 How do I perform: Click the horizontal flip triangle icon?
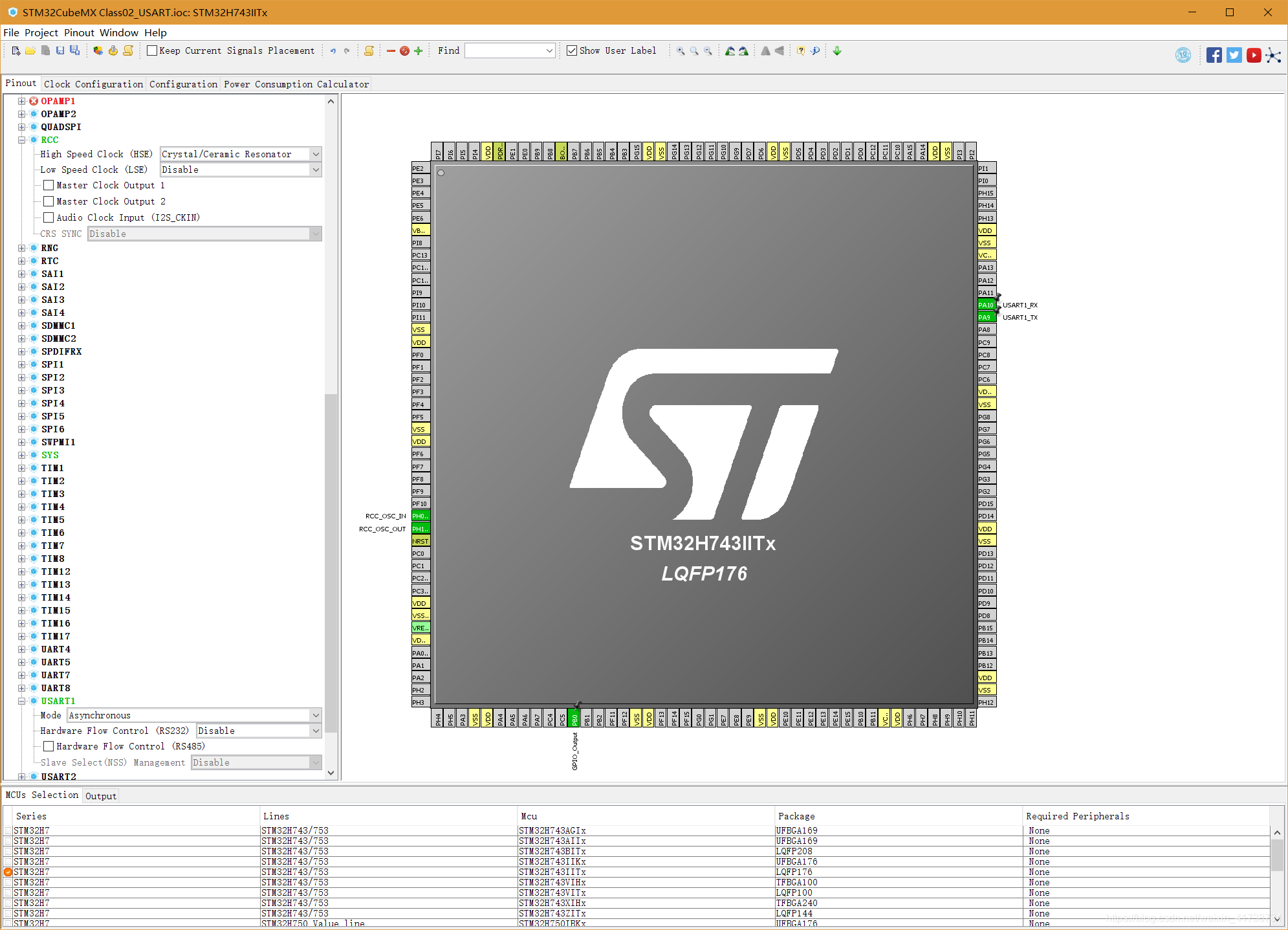pos(780,50)
